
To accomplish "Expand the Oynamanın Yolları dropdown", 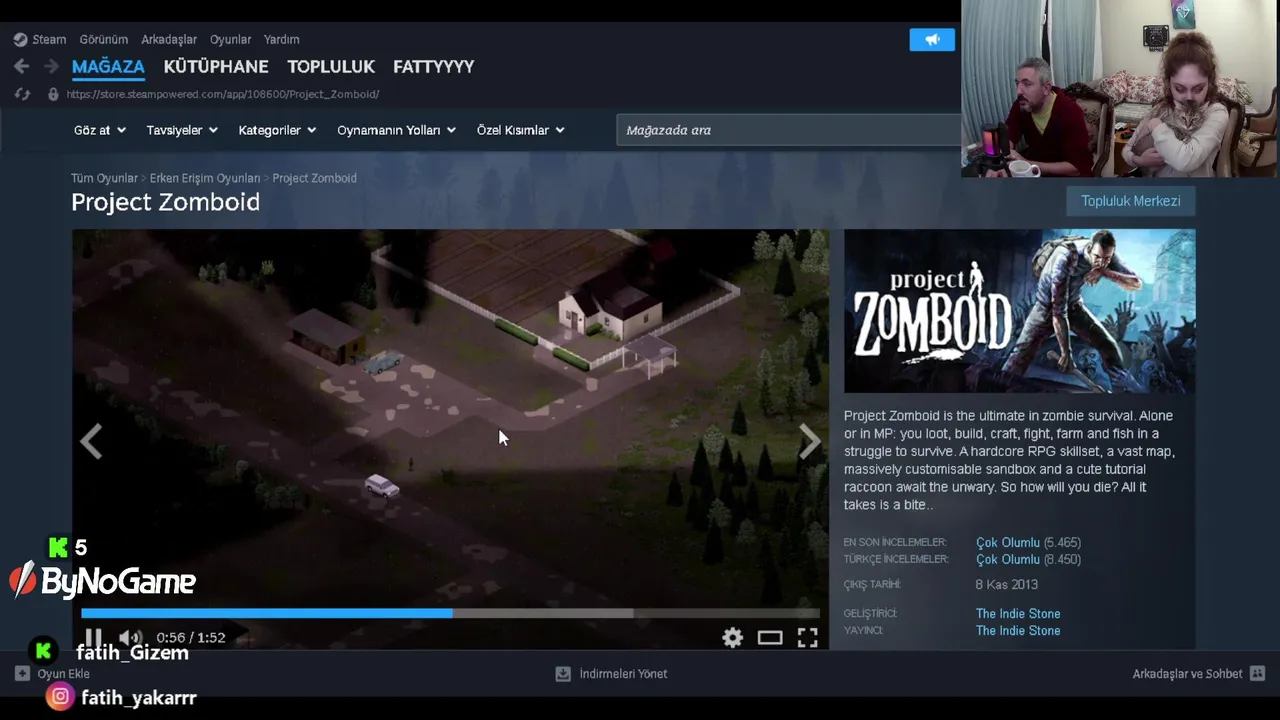I will (396, 130).
